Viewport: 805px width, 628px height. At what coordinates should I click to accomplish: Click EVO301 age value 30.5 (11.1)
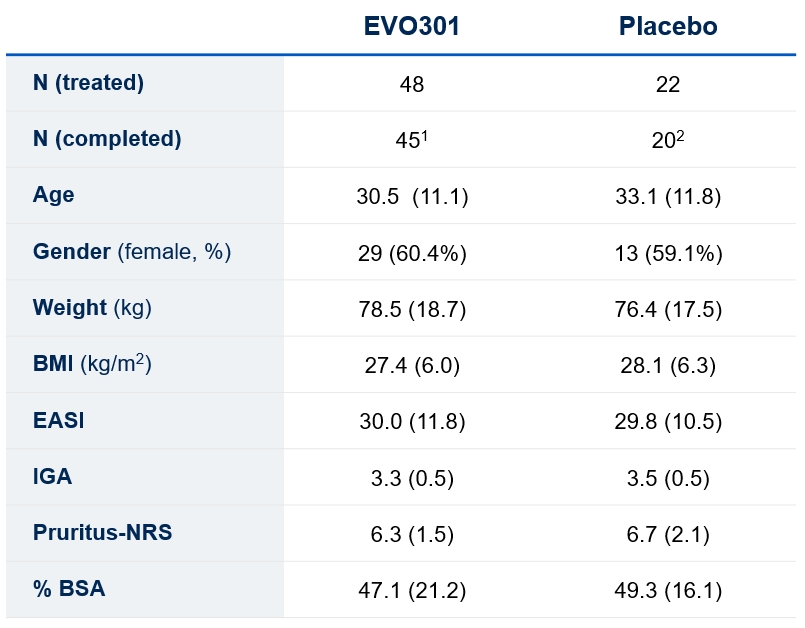click(x=412, y=197)
